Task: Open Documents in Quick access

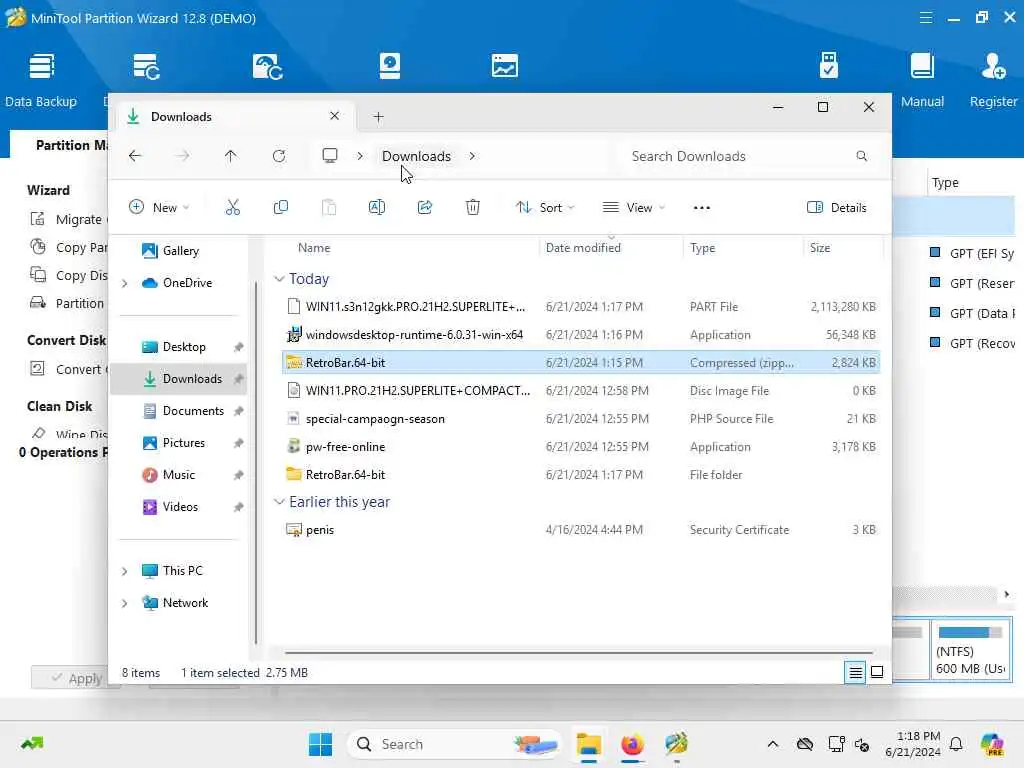Action: [x=184, y=411]
